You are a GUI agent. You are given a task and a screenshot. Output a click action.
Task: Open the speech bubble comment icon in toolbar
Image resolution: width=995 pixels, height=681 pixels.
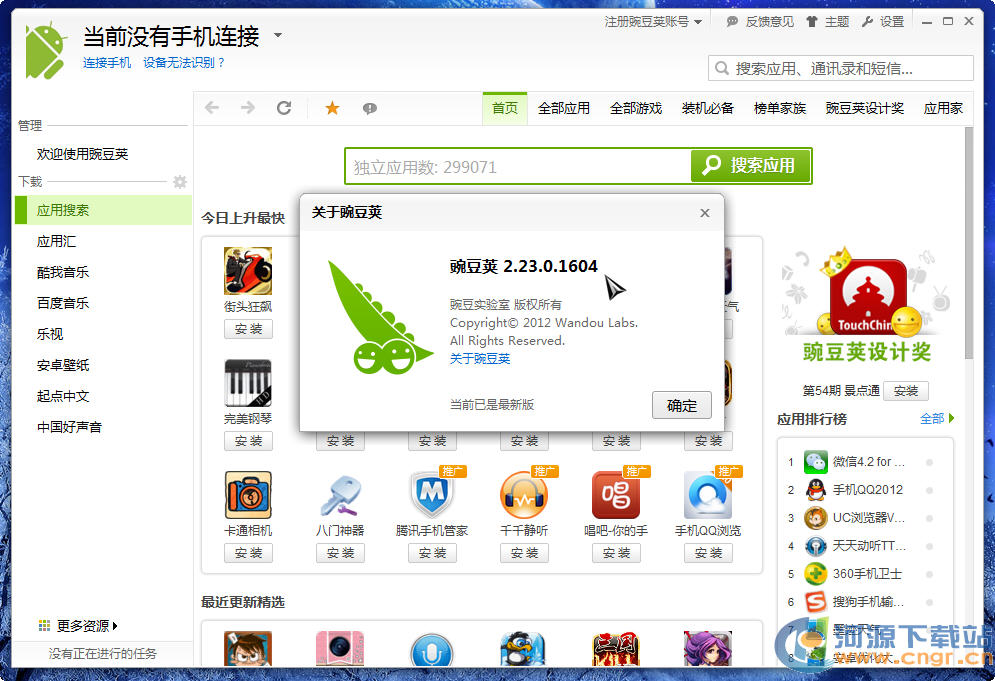[x=369, y=109]
